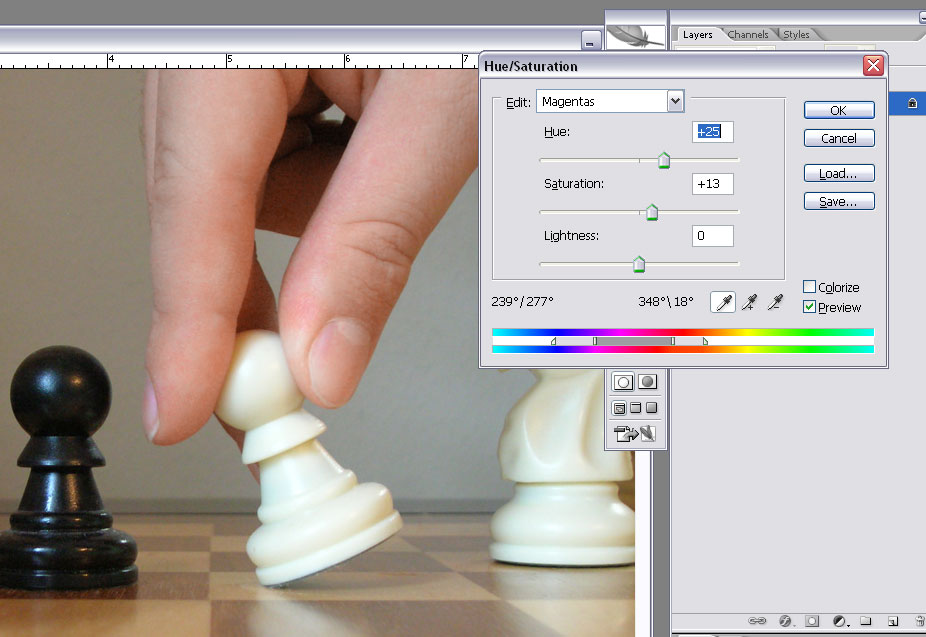Click the Hue slider handle

664,160
